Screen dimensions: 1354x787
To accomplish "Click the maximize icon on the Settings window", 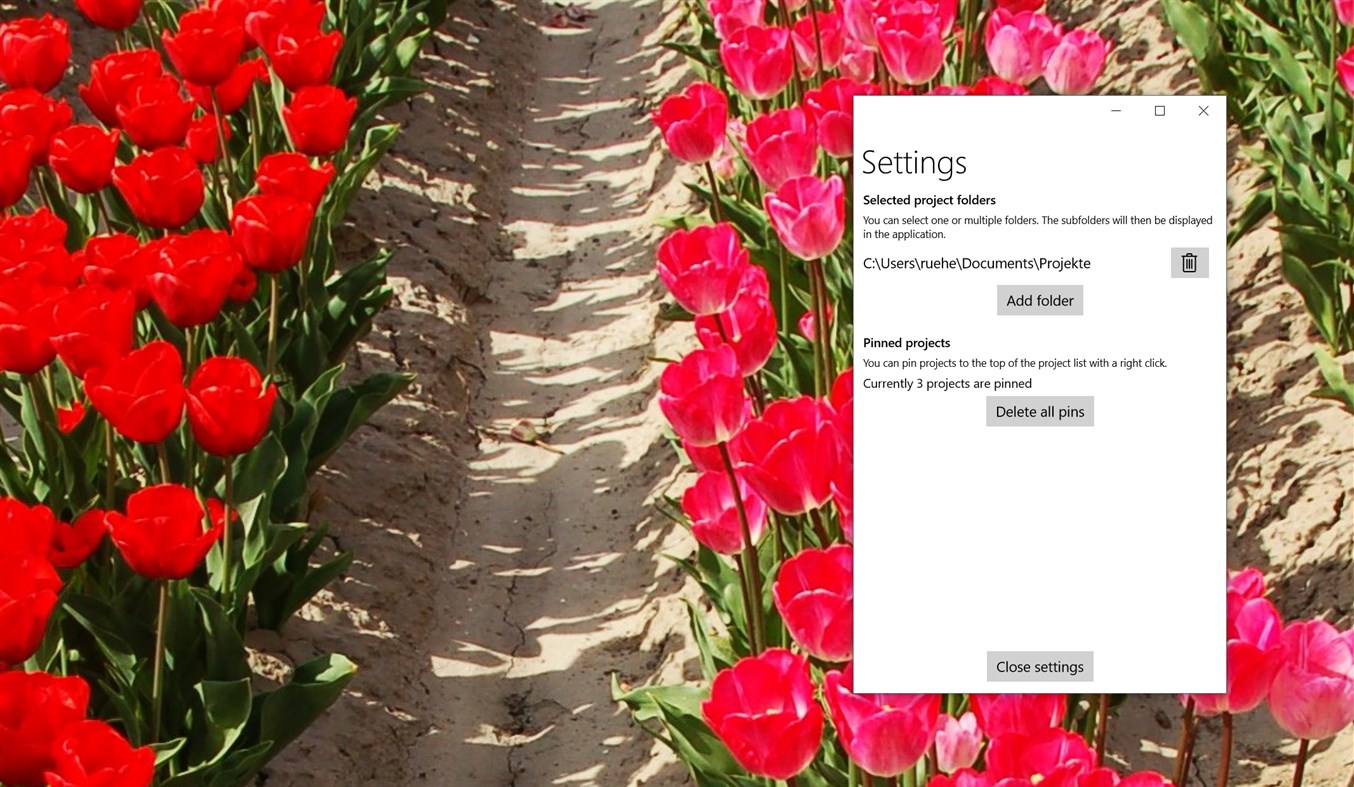I will point(1159,111).
